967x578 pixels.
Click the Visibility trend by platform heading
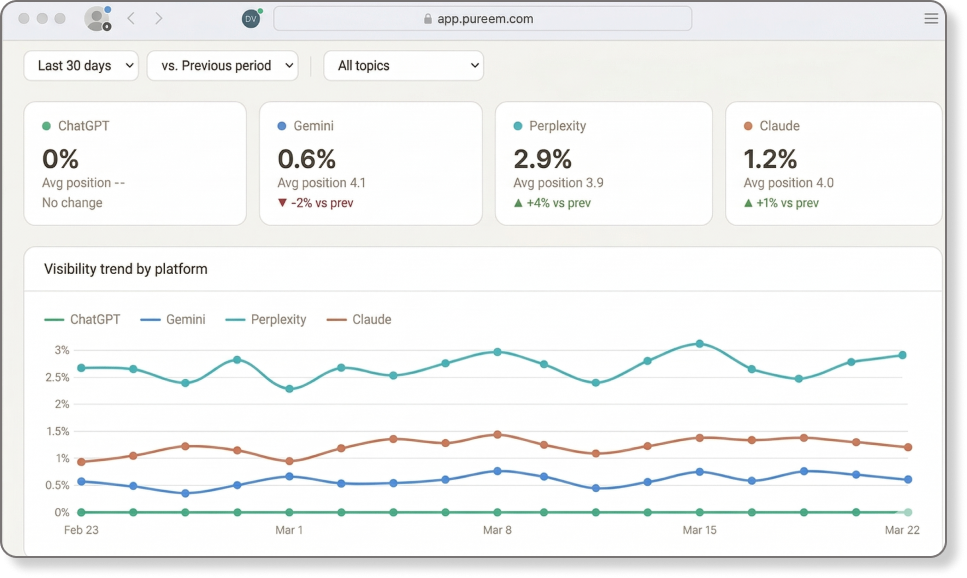[124, 269]
